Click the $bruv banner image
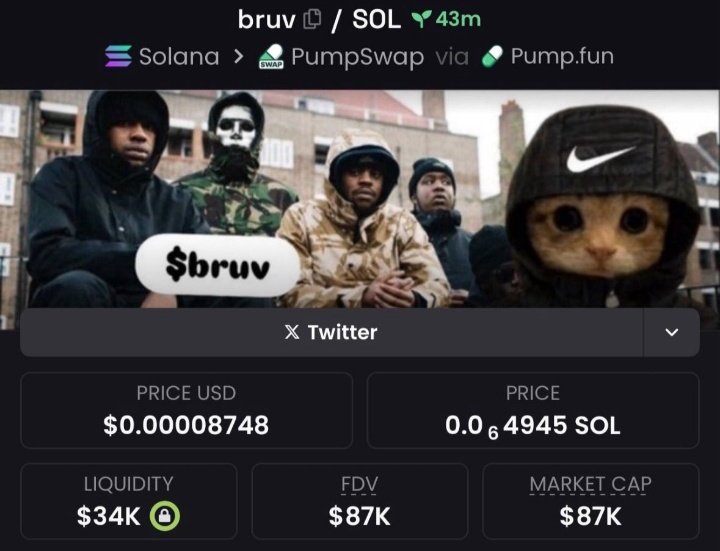This screenshot has width=720, height=551. (x=360, y=199)
